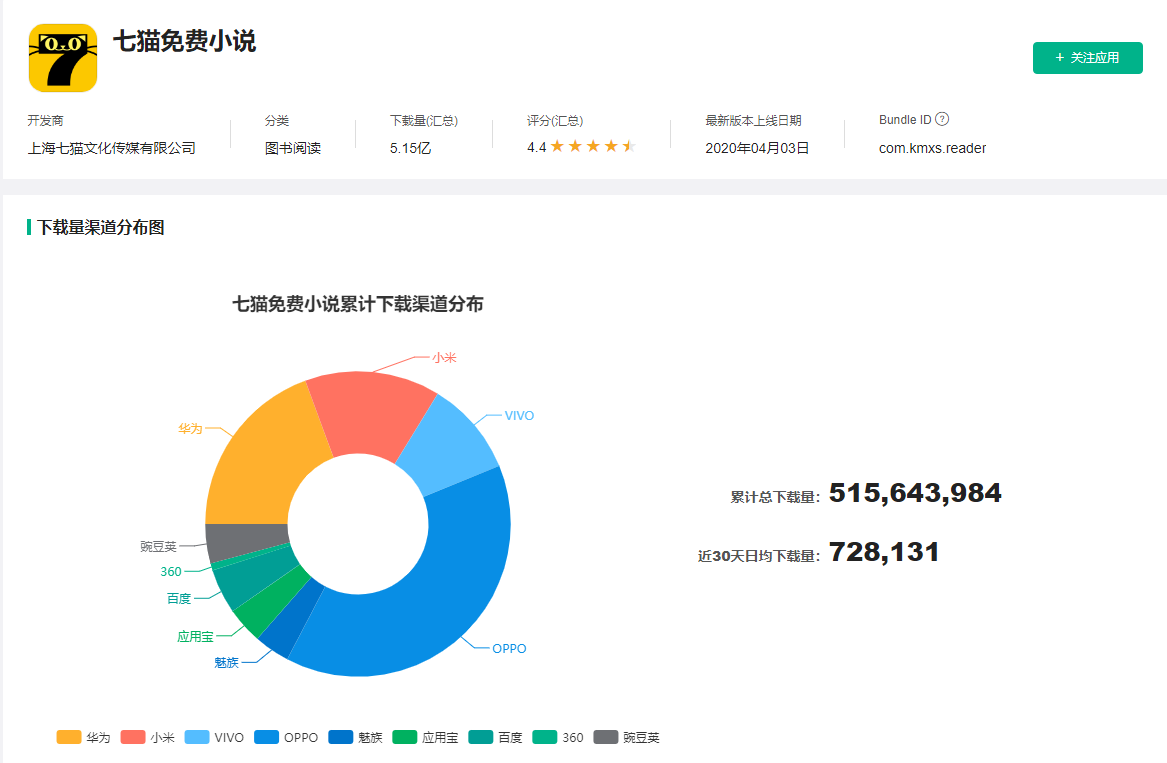Click the total downloads figure 515,643,984
Viewport: 1167px width, 763px height.
[915, 493]
